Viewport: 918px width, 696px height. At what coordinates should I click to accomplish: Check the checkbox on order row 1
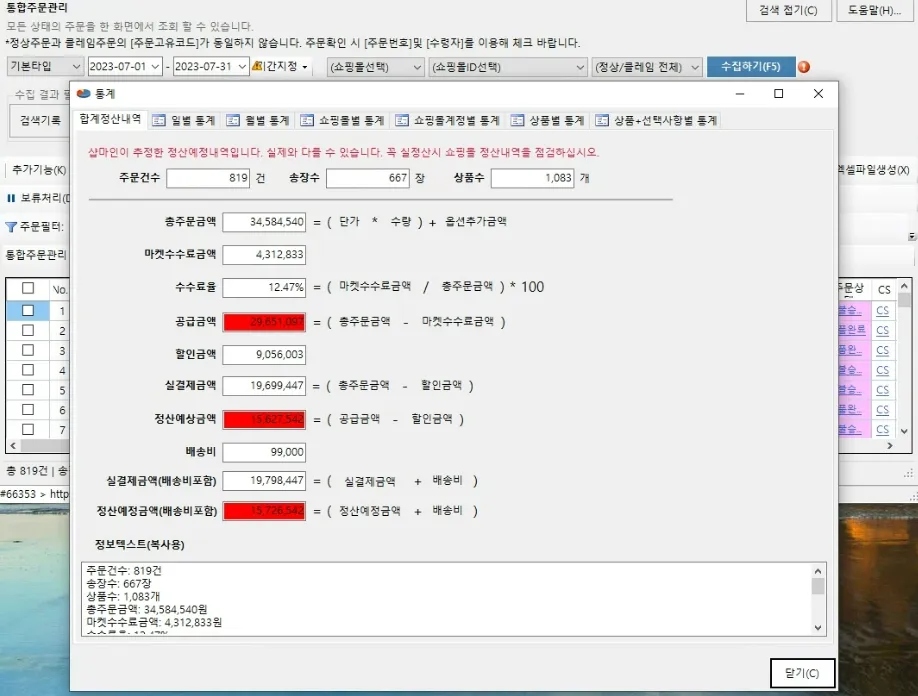click(x=27, y=308)
